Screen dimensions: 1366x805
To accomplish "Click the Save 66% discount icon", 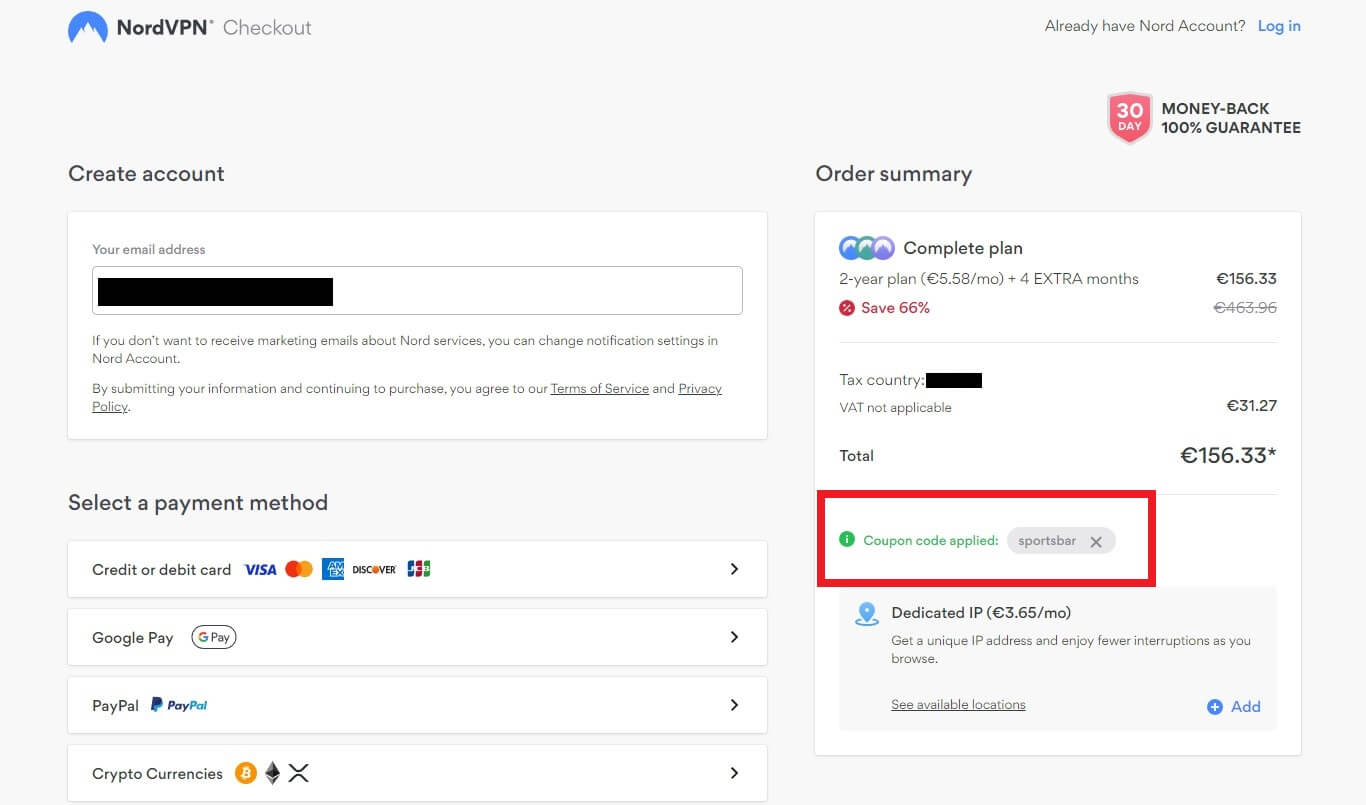I will pos(847,308).
